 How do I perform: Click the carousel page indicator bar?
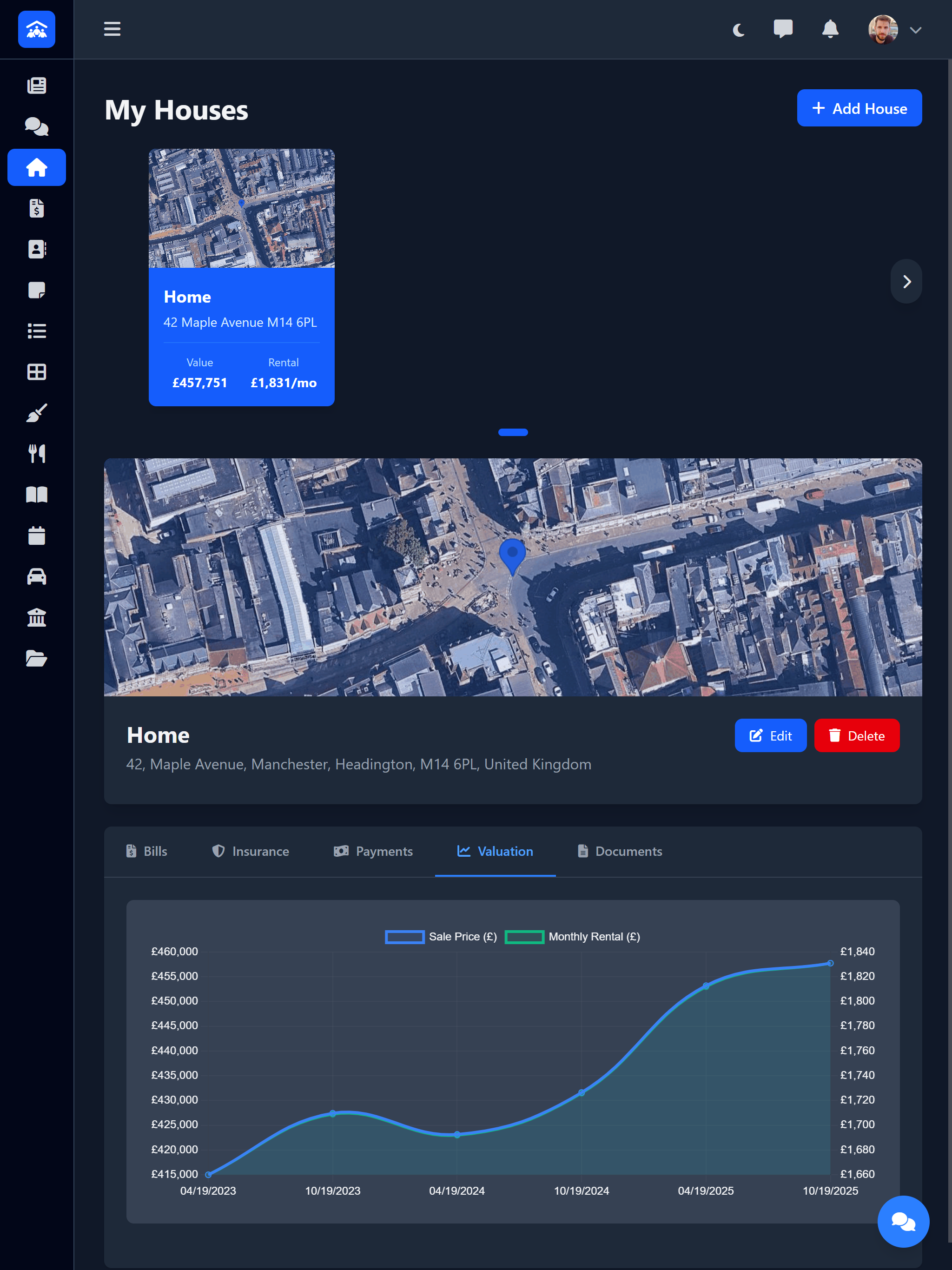pyautogui.click(x=513, y=432)
